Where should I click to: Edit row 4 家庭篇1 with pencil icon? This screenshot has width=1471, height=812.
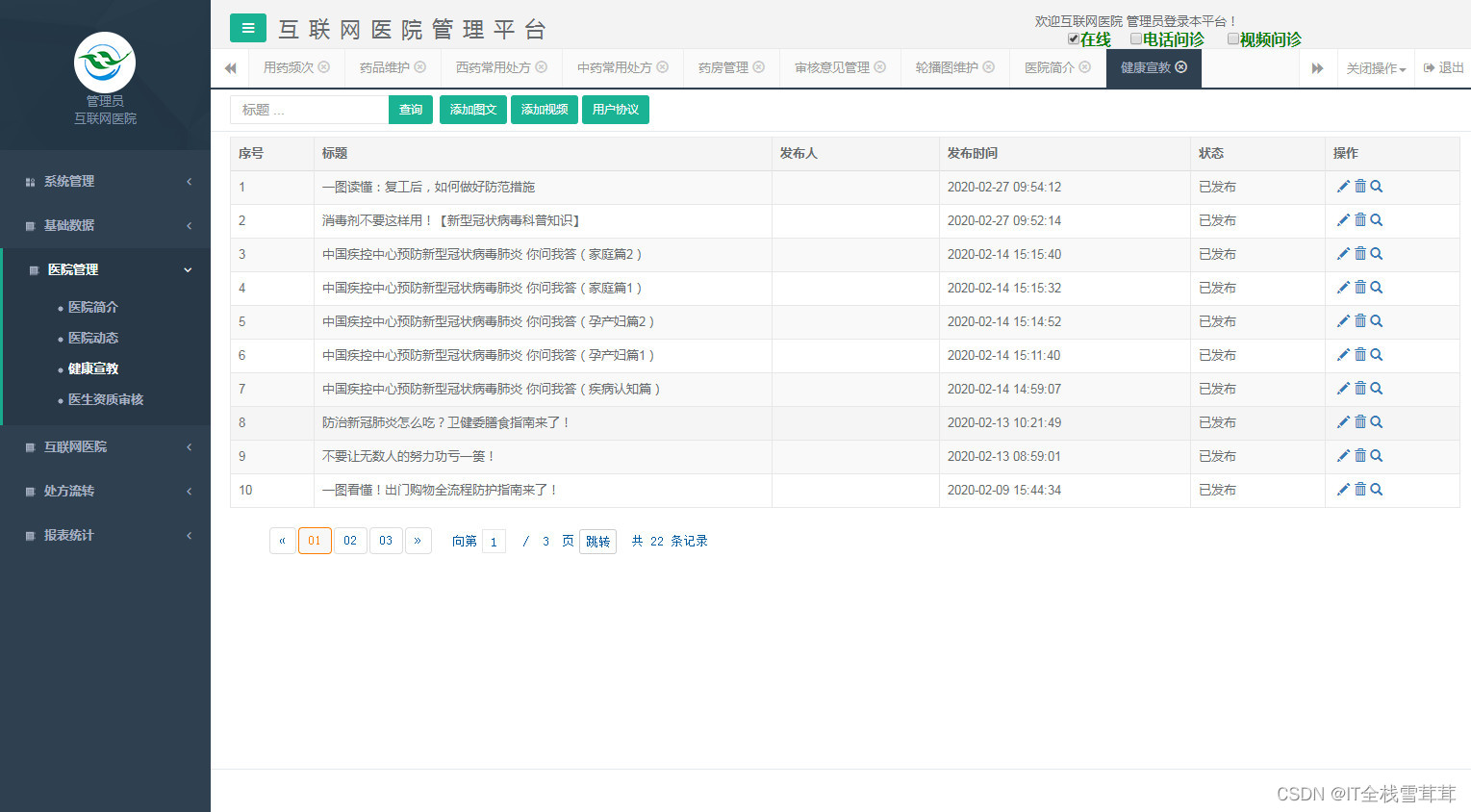[x=1343, y=288]
